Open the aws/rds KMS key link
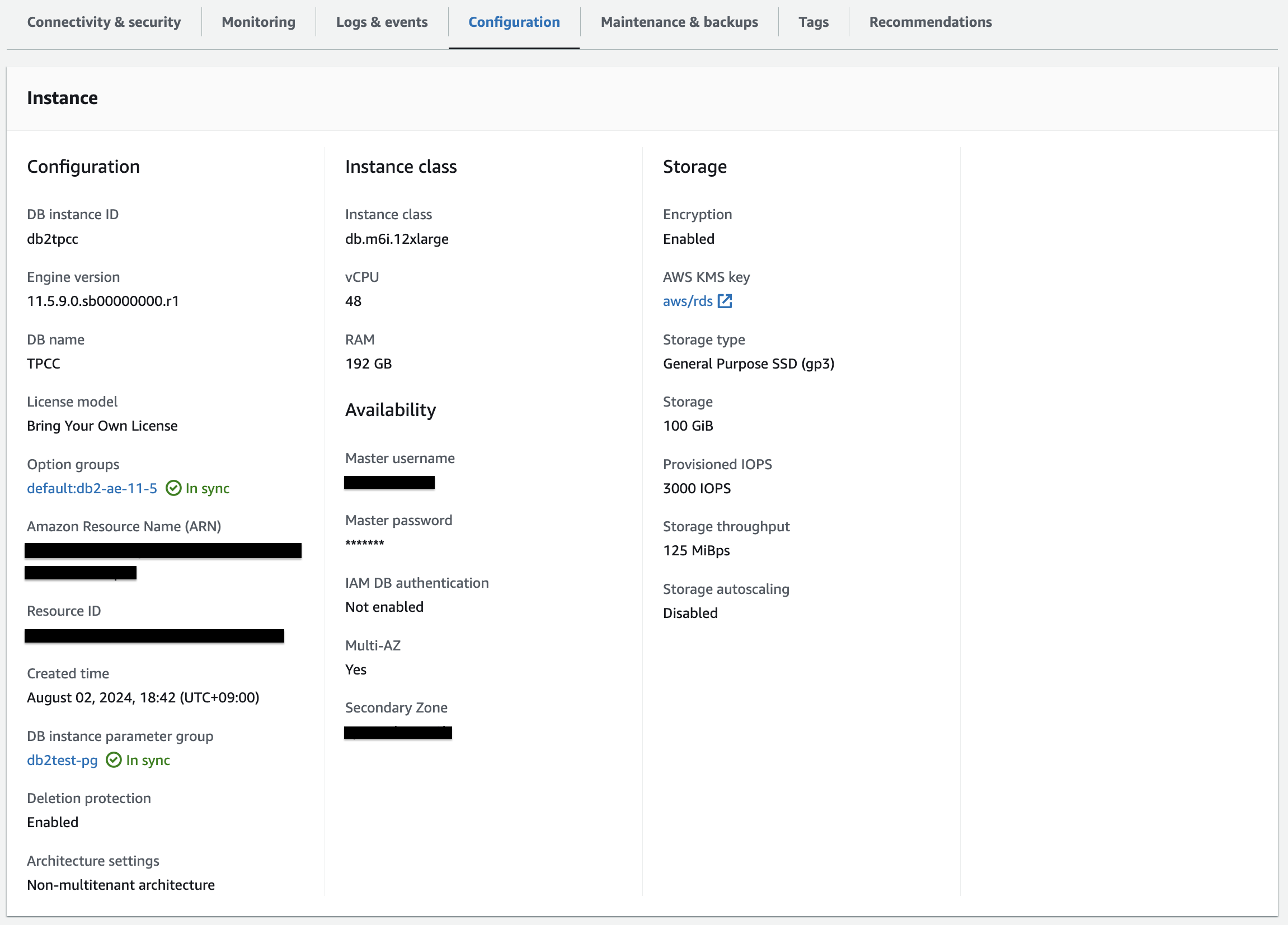 pos(687,301)
